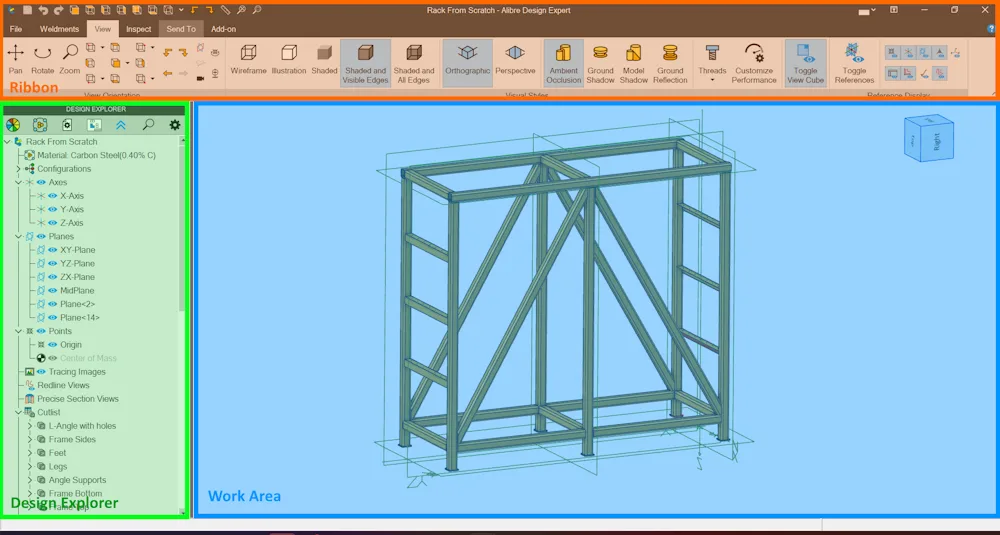1000x535 pixels.
Task: Click the camera icon in View Orientation
Action: [x=200, y=78]
